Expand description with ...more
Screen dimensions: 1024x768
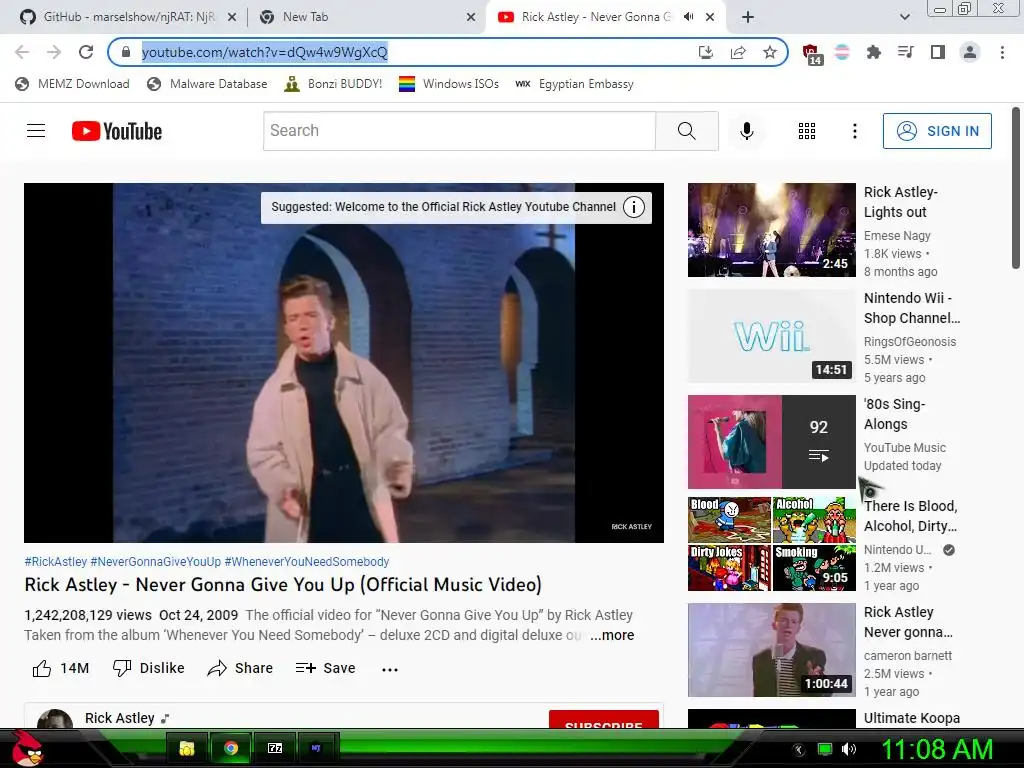[x=612, y=635]
